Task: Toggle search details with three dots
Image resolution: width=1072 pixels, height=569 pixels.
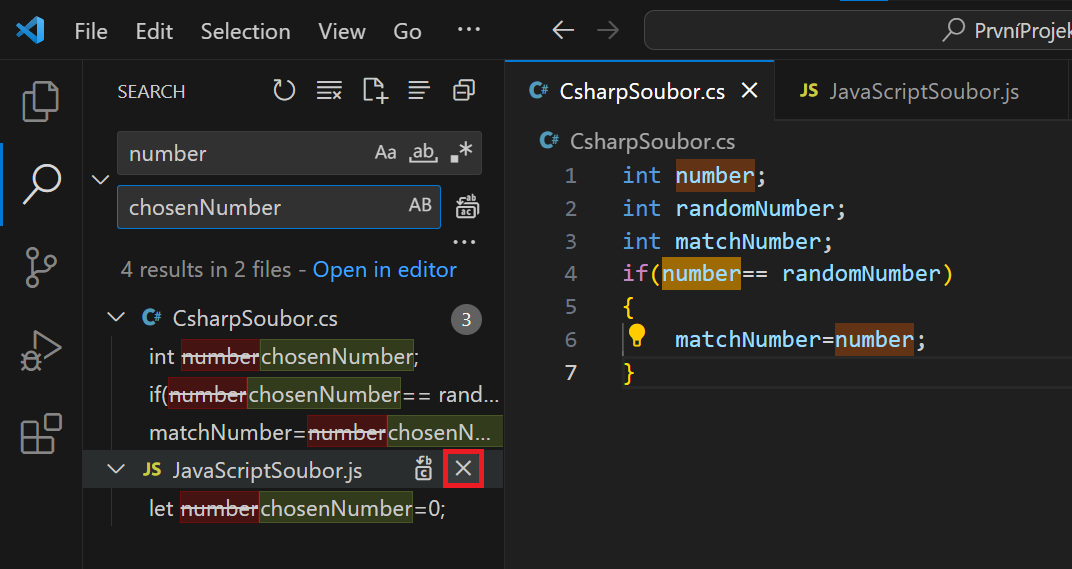Action: [x=464, y=242]
